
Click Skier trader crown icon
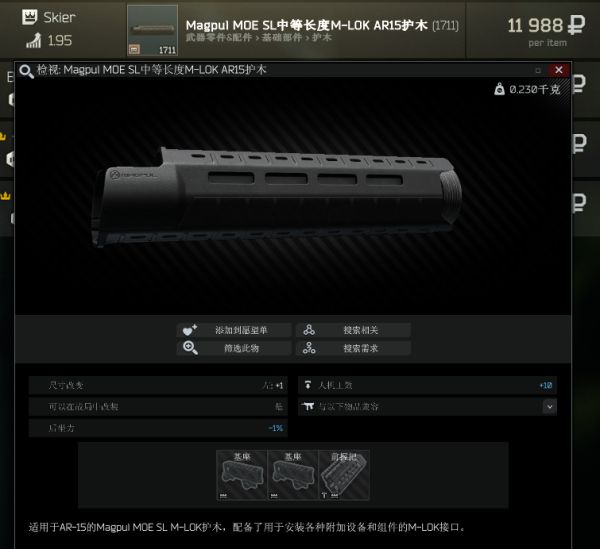click(x=29, y=17)
